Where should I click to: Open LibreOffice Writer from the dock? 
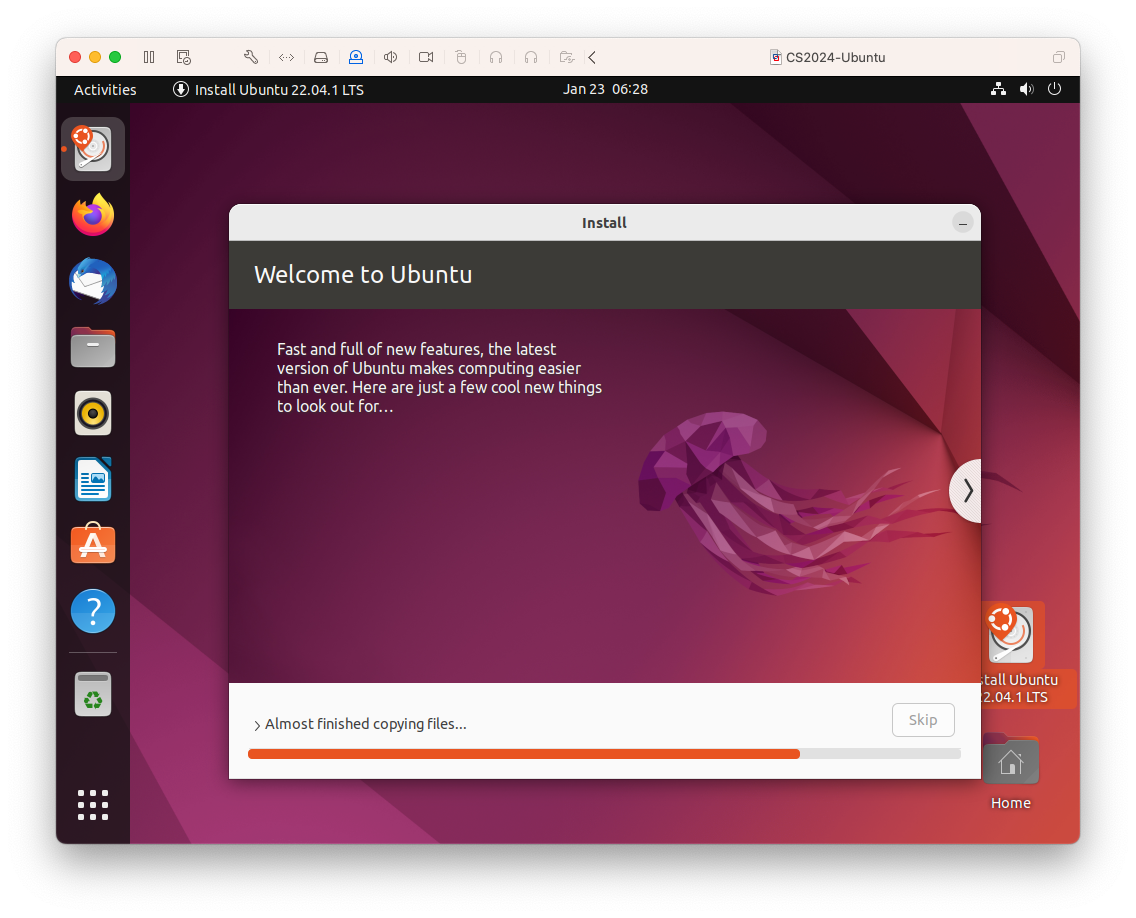92,479
